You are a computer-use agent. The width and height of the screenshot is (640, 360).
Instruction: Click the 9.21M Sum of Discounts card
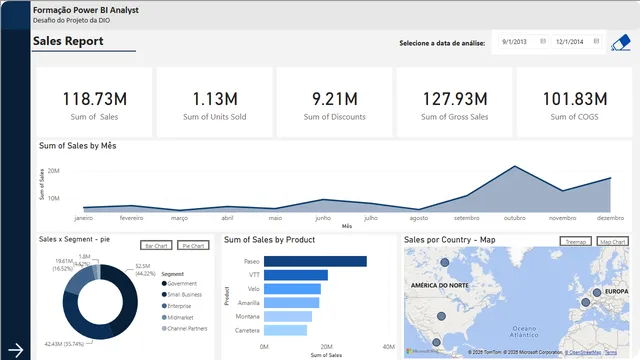(334, 102)
